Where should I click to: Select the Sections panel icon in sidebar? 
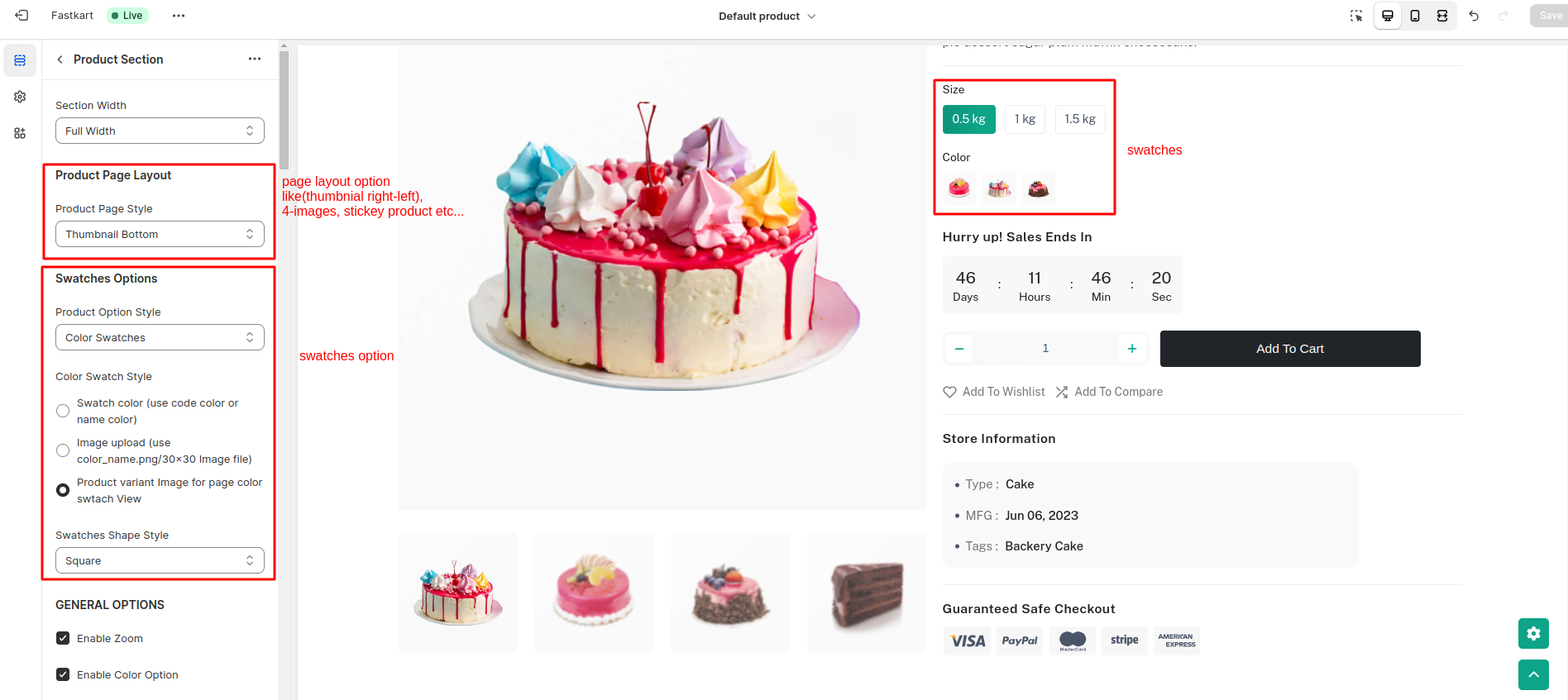coord(20,60)
